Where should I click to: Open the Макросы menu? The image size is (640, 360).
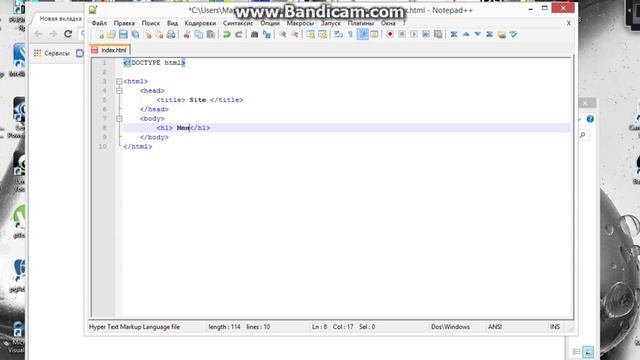pyautogui.click(x=300, y=23)
